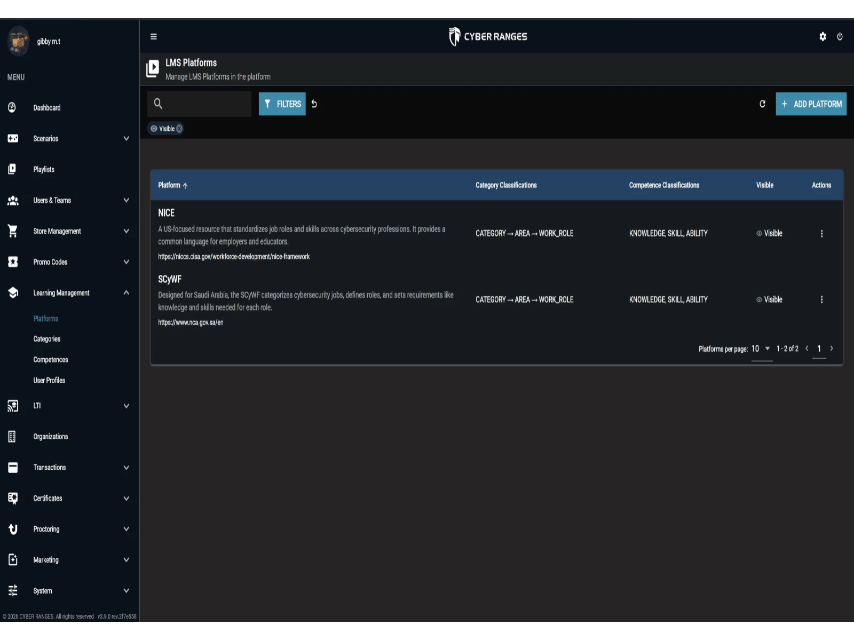Open the User Profiles submenu item

(x=49, y=380)
